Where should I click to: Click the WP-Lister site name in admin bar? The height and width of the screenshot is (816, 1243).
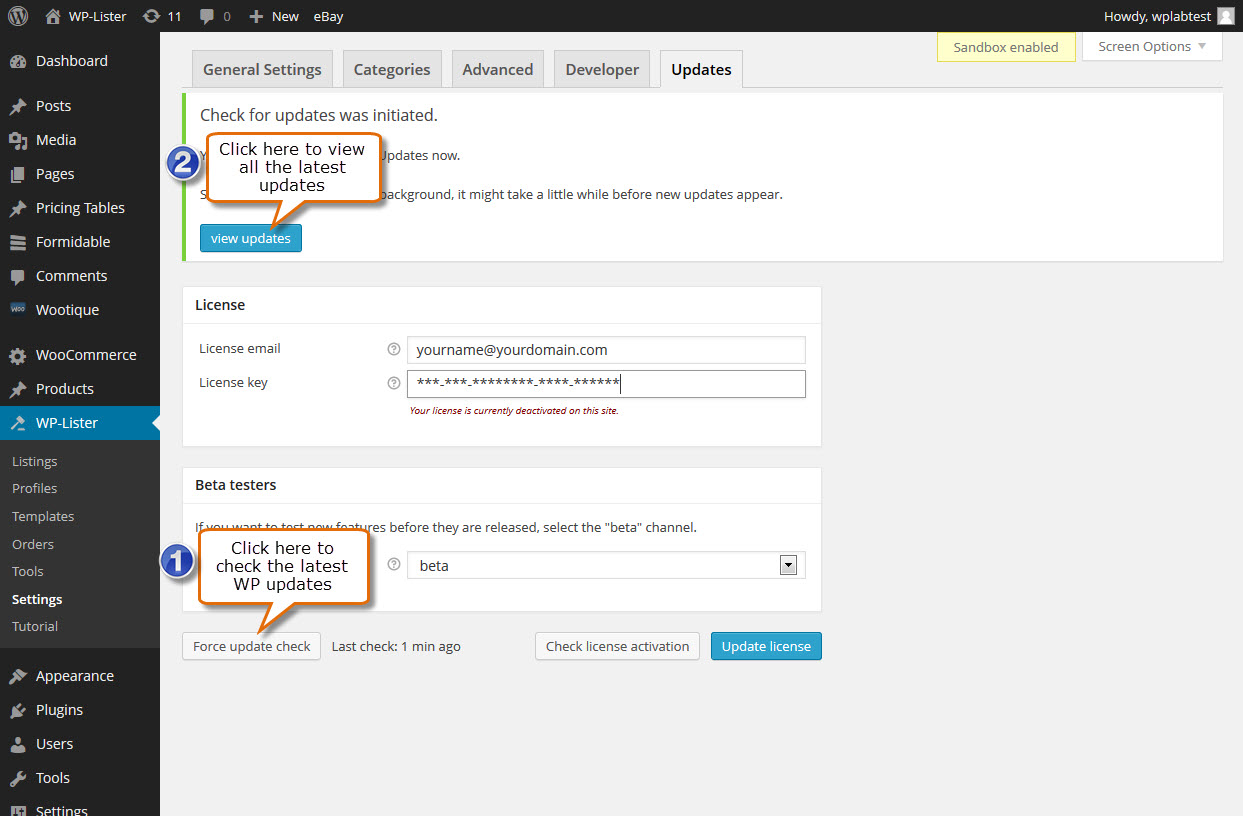(x=97, y=16)
